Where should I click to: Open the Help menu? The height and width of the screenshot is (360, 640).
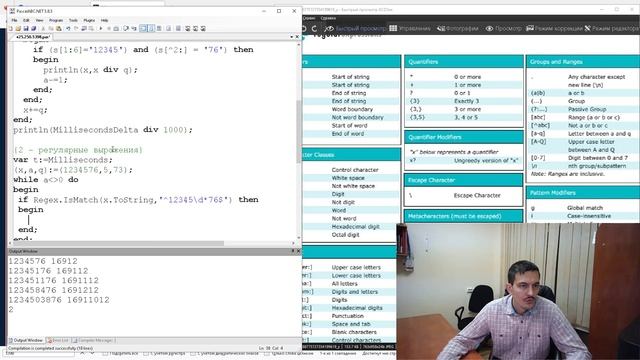pos(104,20)
